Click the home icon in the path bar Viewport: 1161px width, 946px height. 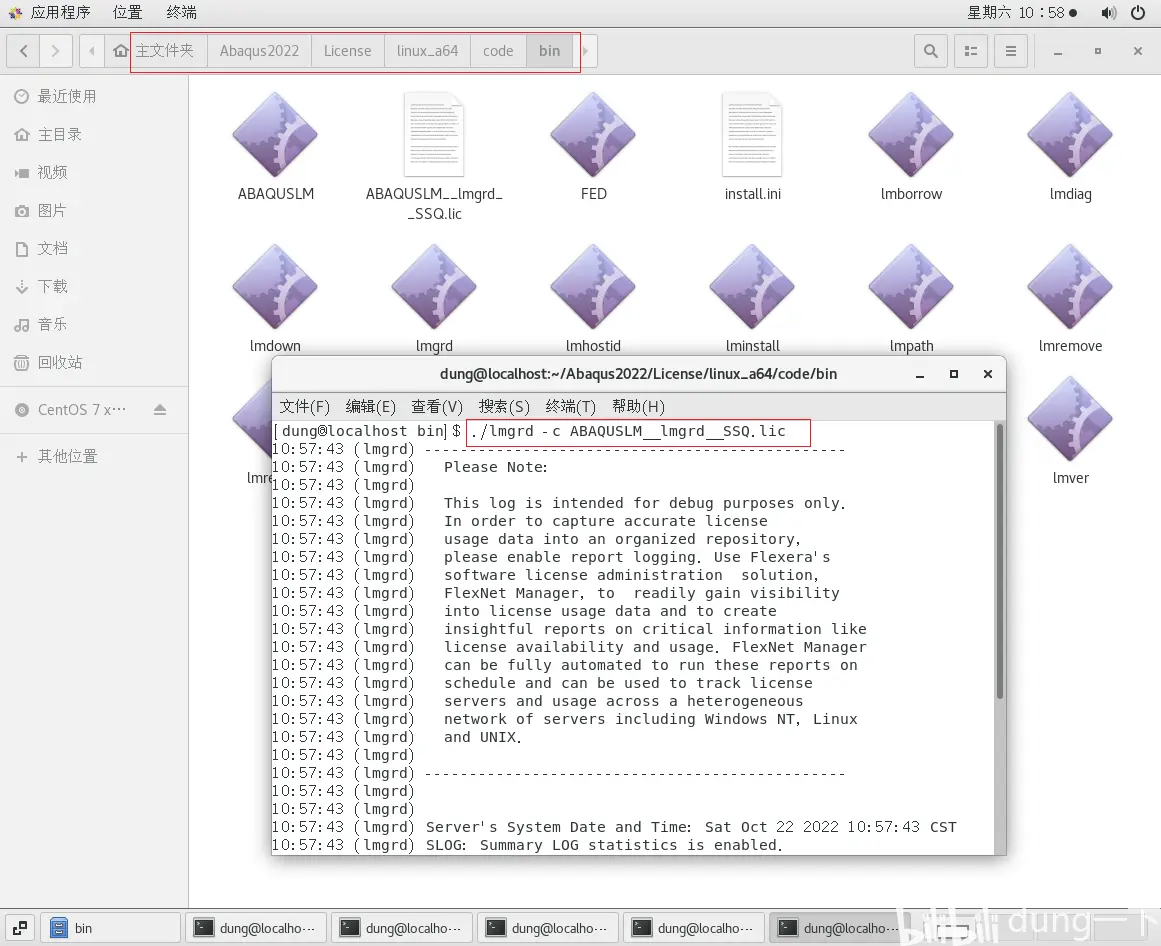(120, 51)
